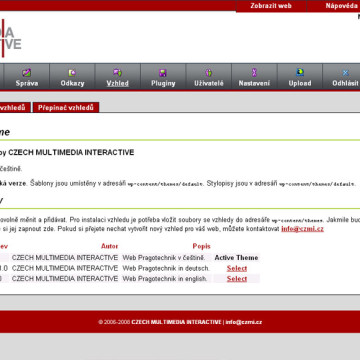Select the deutsch Pragotechnik theme
The image size is (360, 360).
coord(237,268)
